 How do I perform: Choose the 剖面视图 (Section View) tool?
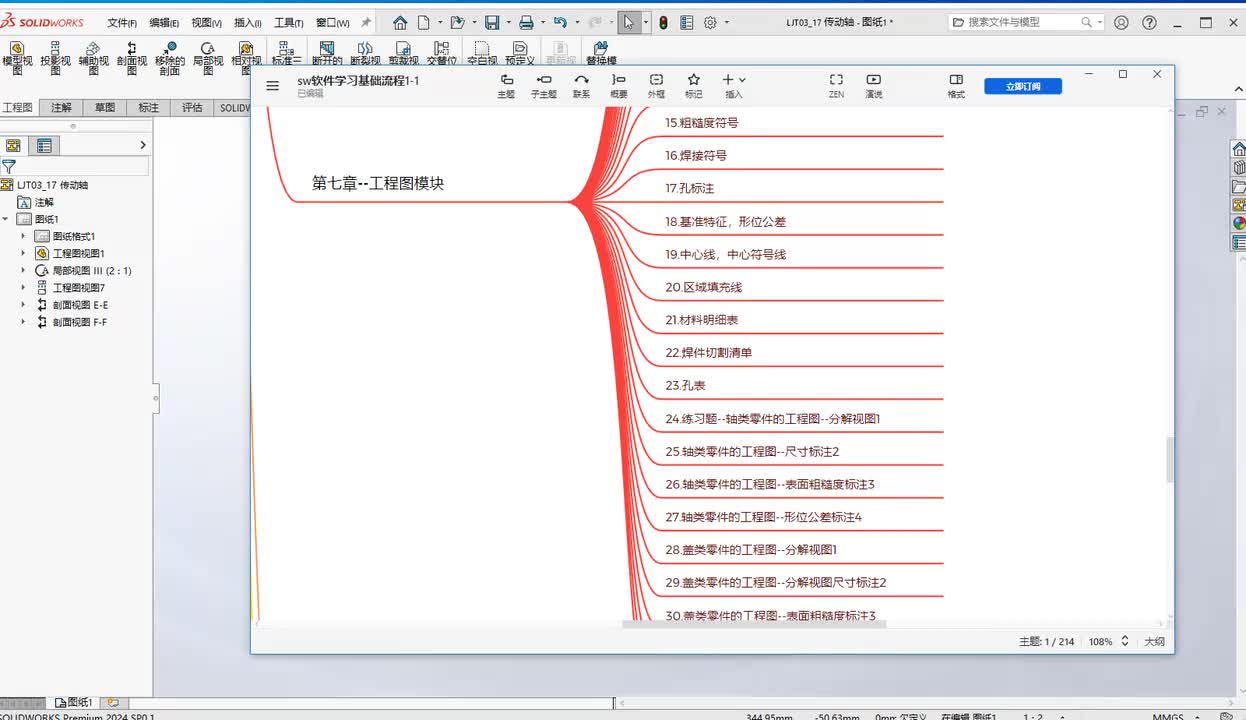click(x=131, y=58)
